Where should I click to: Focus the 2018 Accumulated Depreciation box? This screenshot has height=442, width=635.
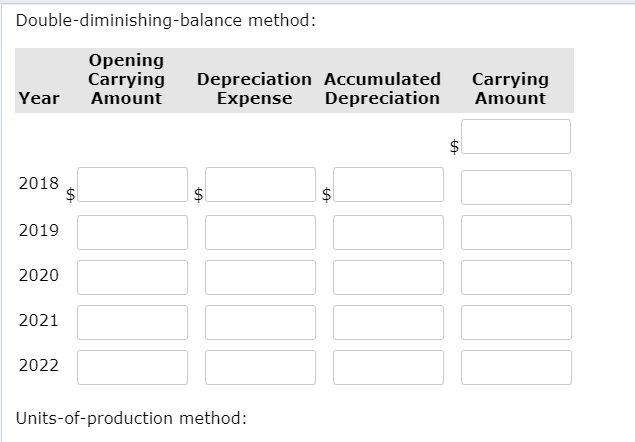click(388, 185)
